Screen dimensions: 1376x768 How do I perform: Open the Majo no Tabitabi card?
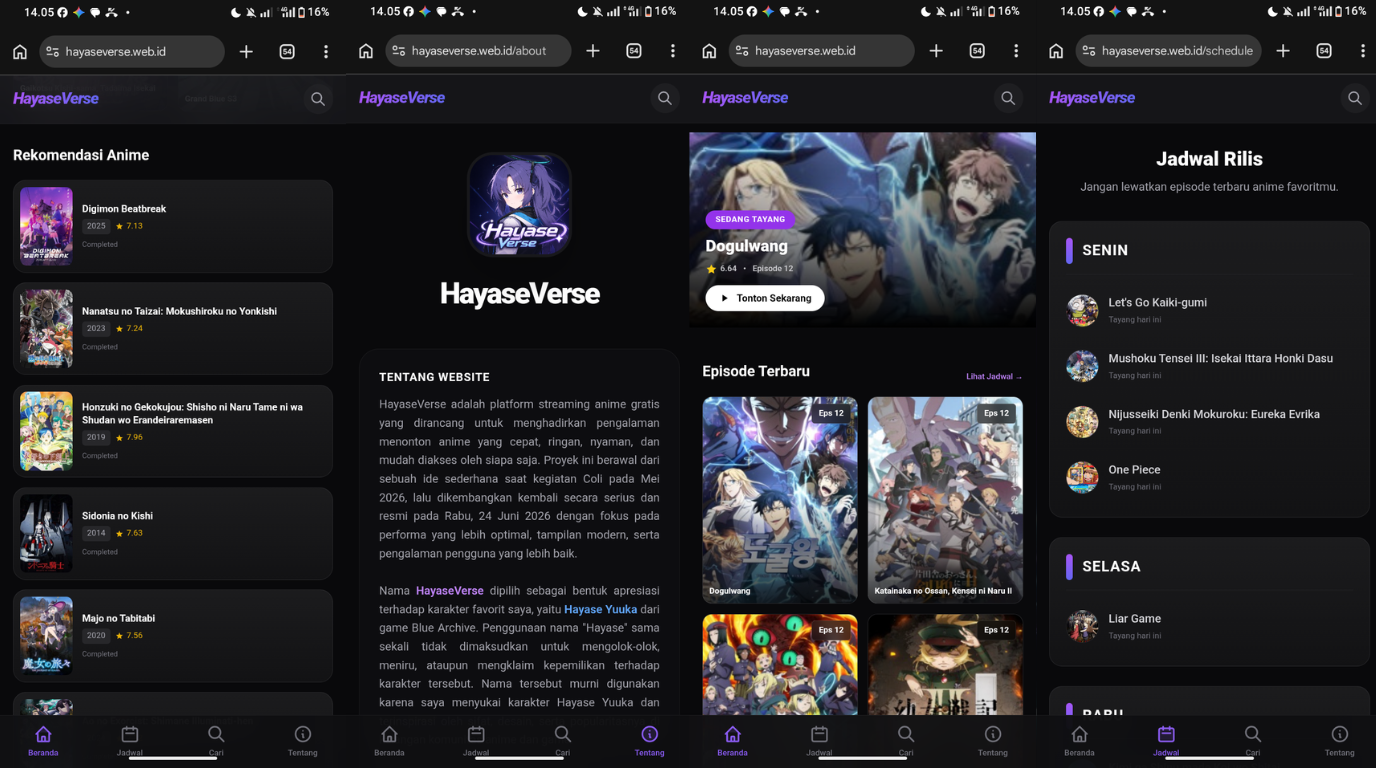click(173, 636)
